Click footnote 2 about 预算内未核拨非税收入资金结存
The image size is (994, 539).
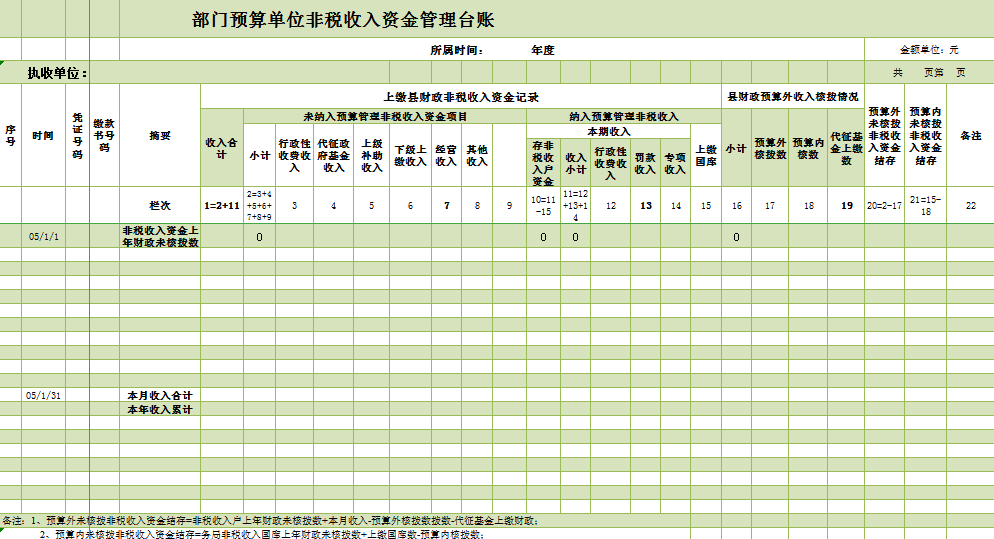click(x=262, y=534)
